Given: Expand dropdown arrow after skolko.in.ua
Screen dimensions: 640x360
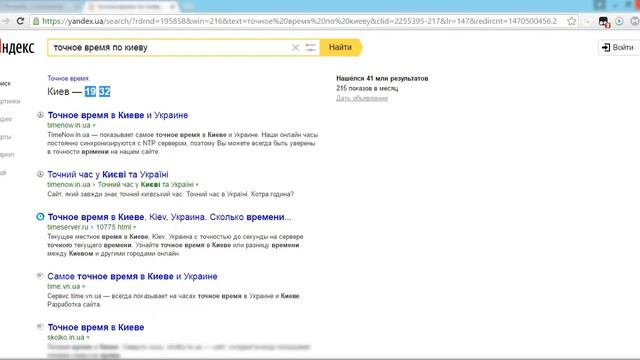Looking at the screenshot, I should pos(88,338).
